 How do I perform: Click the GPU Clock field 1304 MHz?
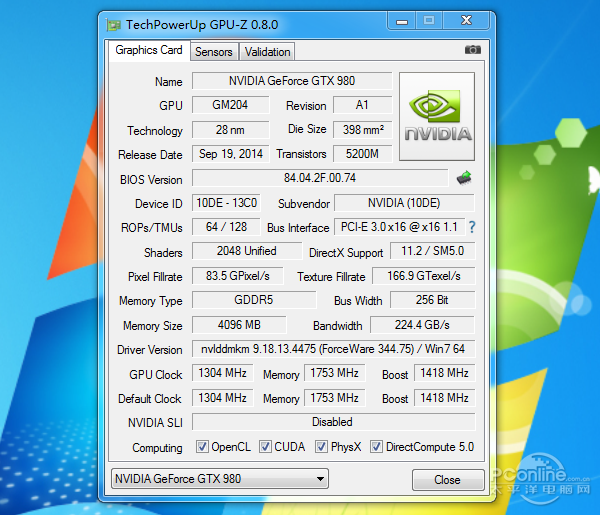coord(222,373)
